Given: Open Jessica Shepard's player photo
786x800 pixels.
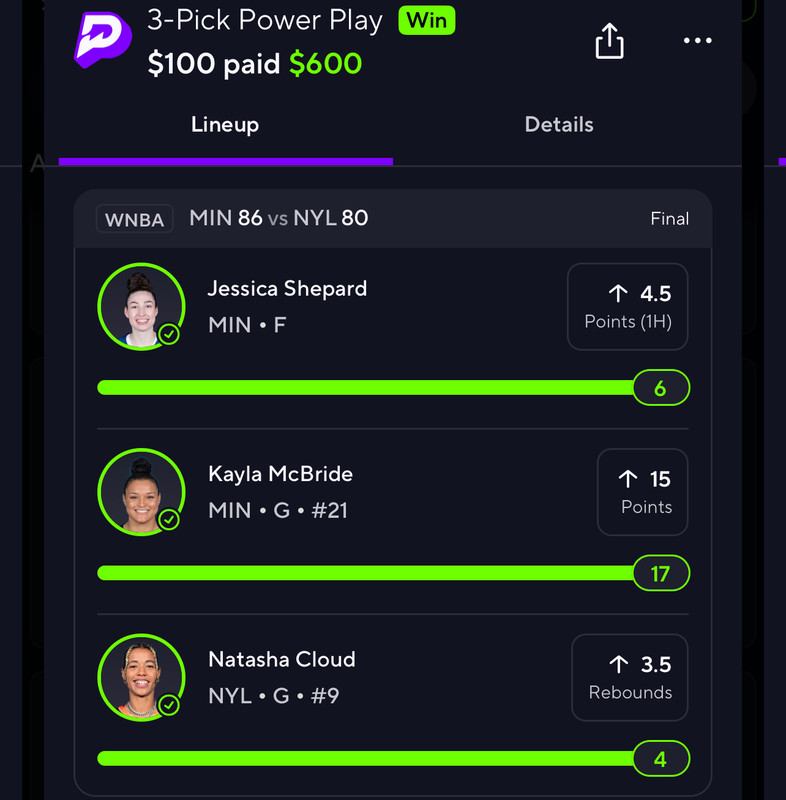Looking at the screenshot, I should [x=141, y=307].
